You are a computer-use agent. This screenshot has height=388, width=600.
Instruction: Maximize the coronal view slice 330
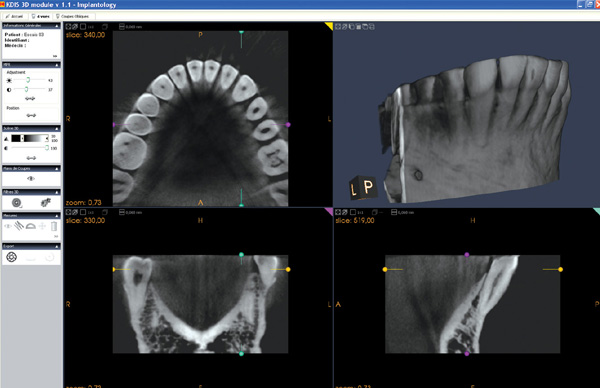(68, 212)
